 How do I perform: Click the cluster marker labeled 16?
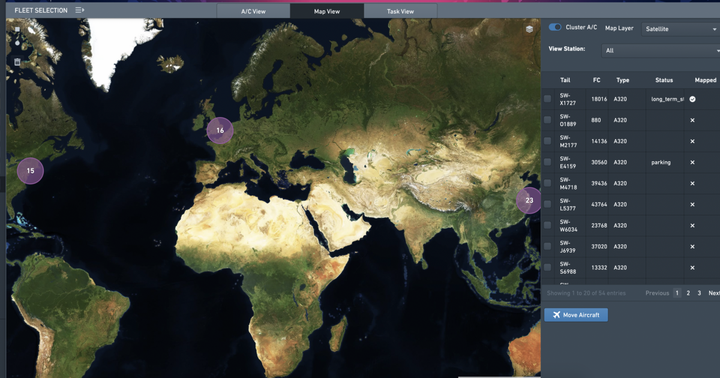pos(220,130)
